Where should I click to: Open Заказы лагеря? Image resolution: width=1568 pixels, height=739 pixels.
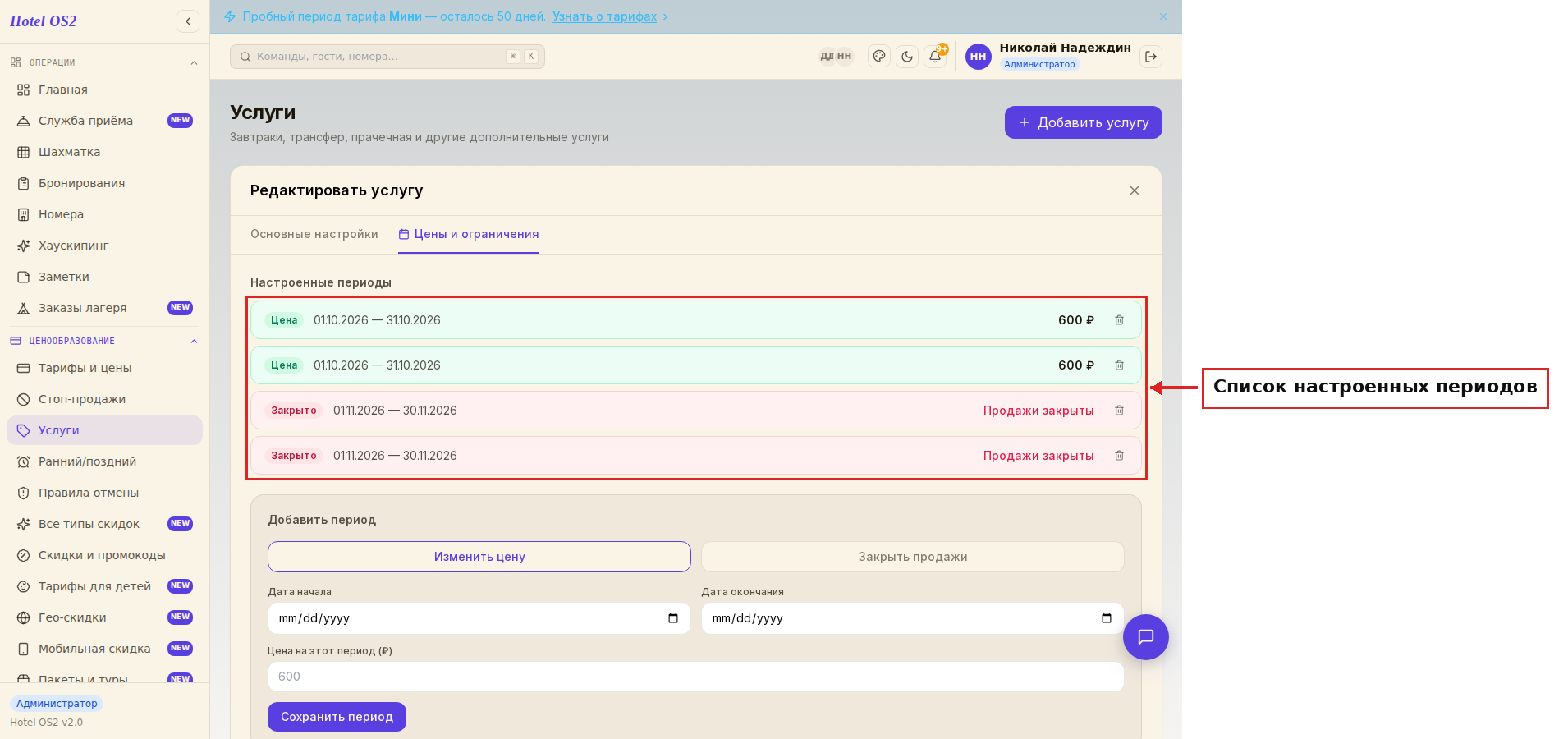click(104, 308)
